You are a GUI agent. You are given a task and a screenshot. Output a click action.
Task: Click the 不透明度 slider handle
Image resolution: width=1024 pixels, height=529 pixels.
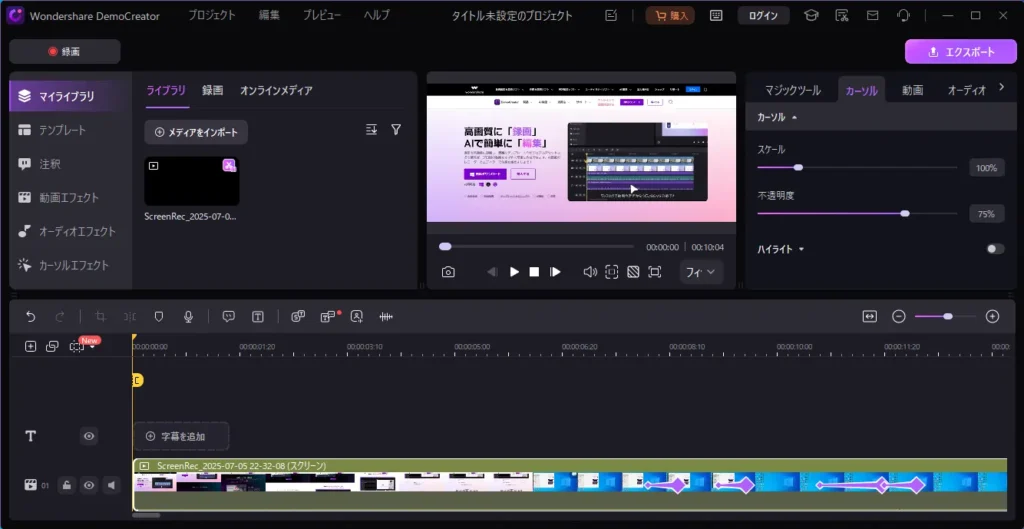pos(905,213)
